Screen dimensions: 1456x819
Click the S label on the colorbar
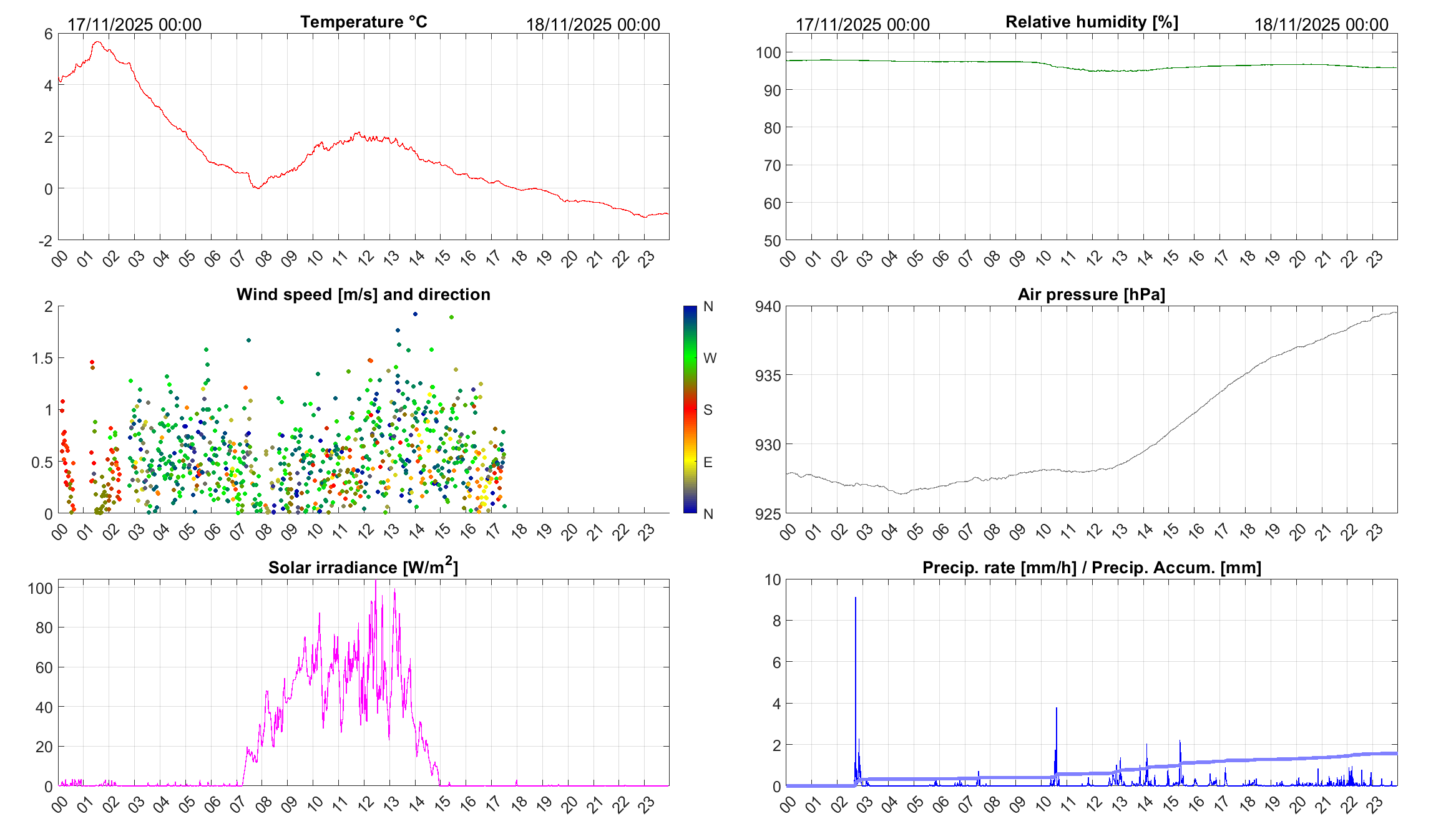[708, 410]
